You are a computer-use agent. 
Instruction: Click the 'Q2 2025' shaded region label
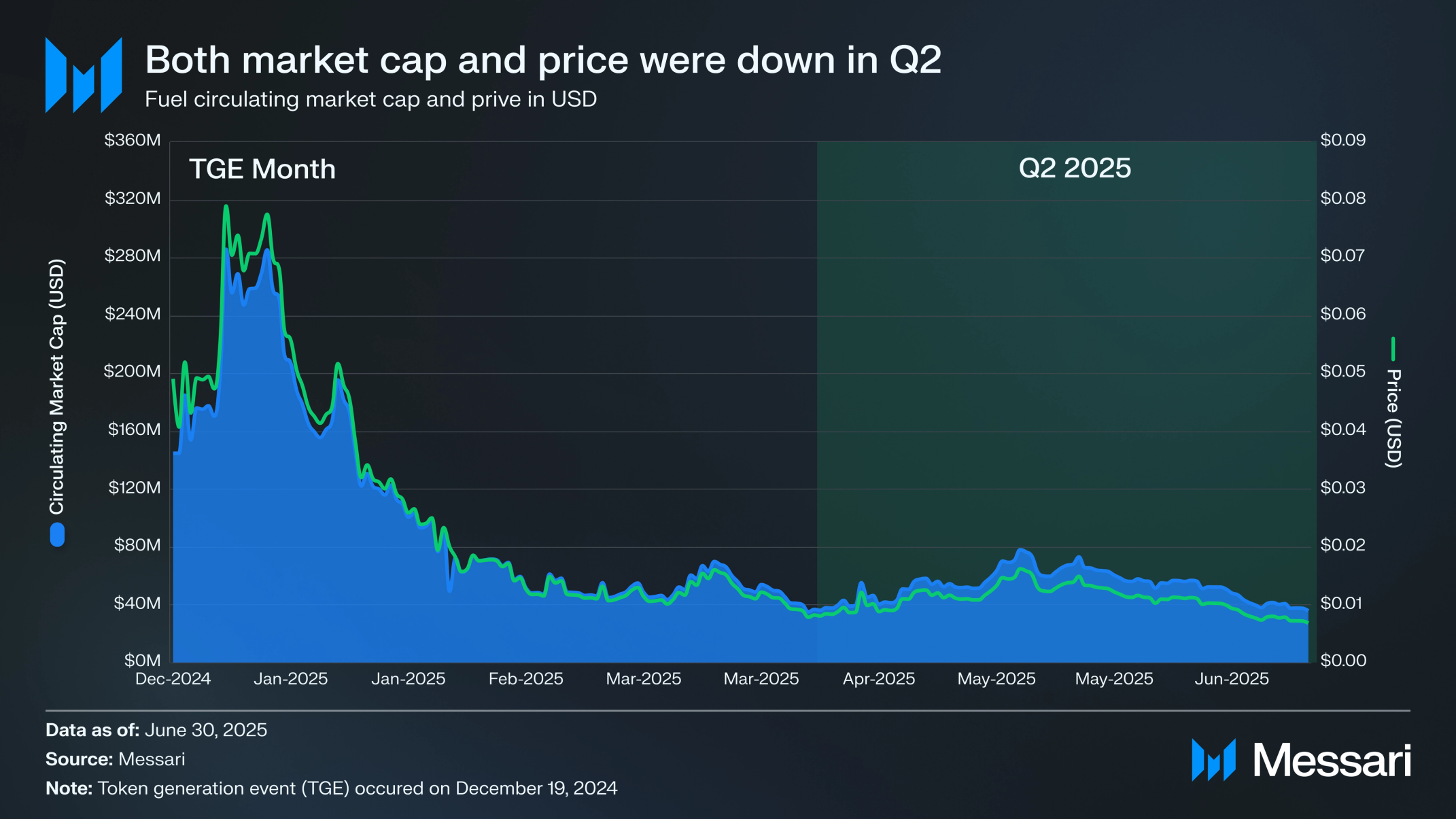1075,168
